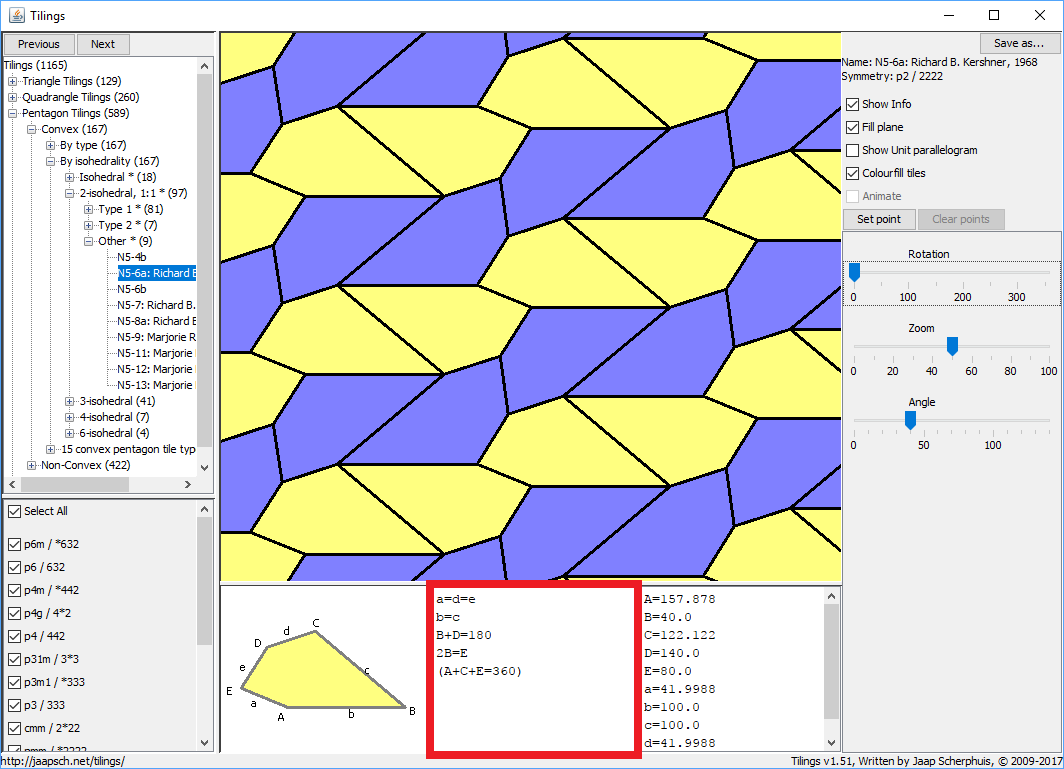Click tree panel scroll-up arrow
Image resolution: width=1064 pixels, height=769 pixels.
[x=205, y=67]
